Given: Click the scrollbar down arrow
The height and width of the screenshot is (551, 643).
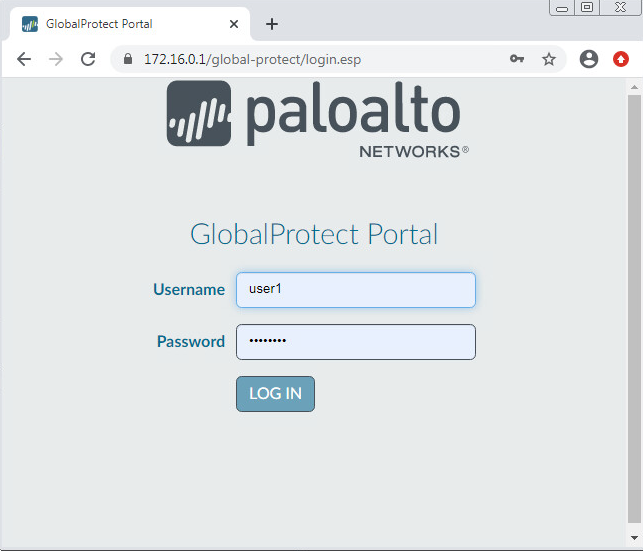Looking at the screenshot, I should click(x=634, y=537).
